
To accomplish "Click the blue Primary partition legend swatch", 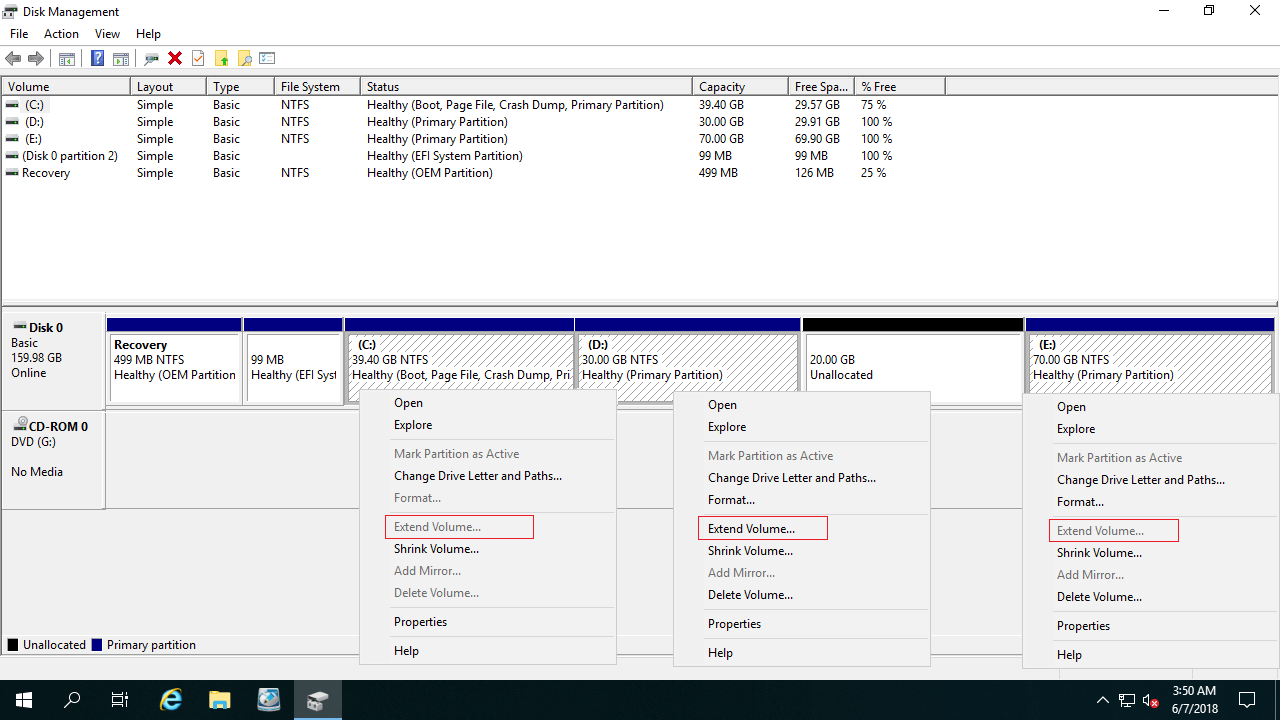I will coord(97,645).
